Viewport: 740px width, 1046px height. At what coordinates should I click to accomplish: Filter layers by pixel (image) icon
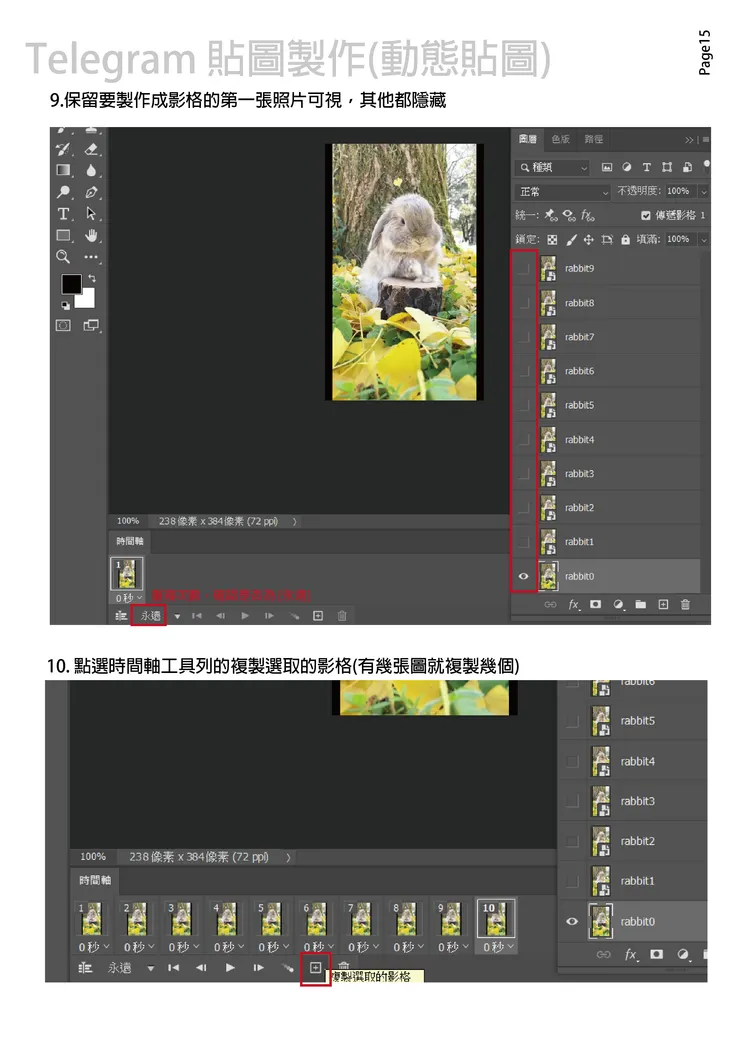coord(607,167)
